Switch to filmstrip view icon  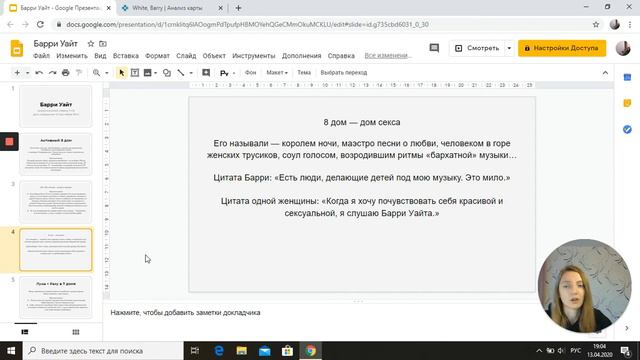point(25,332)
